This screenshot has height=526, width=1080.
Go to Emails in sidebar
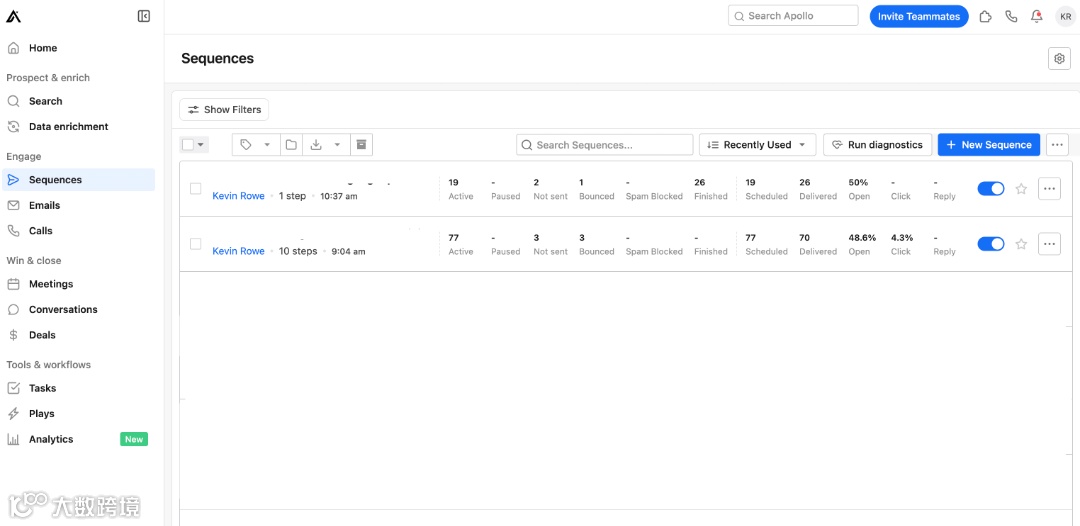coord(44,205)
